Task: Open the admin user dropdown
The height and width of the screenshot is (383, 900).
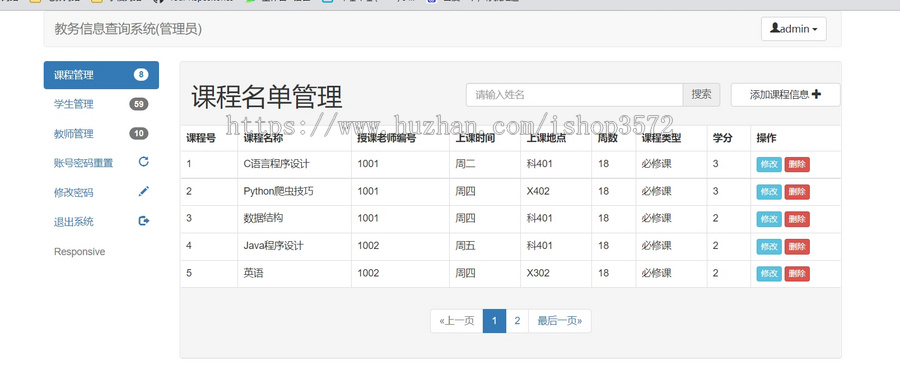Action: [793, 29]
